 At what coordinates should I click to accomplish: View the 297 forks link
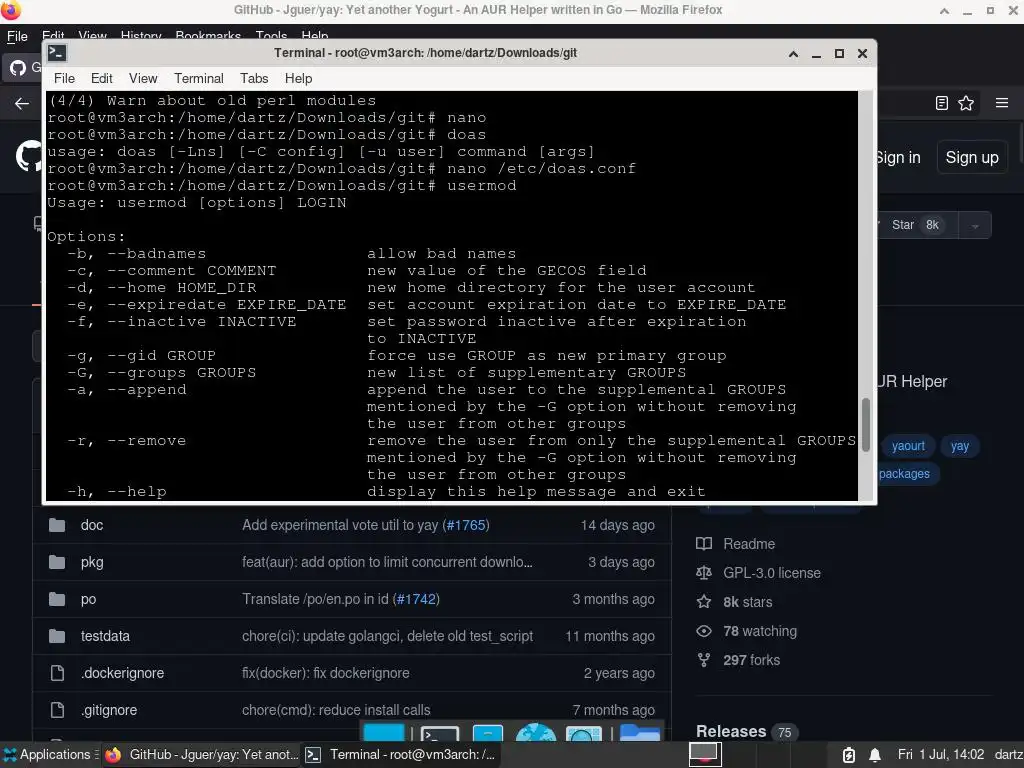[x=752, y=660]
